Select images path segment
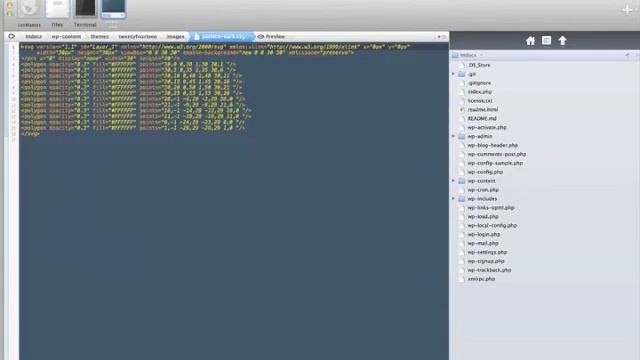Screen dimensions: 640x360 (x=175, y=36)
